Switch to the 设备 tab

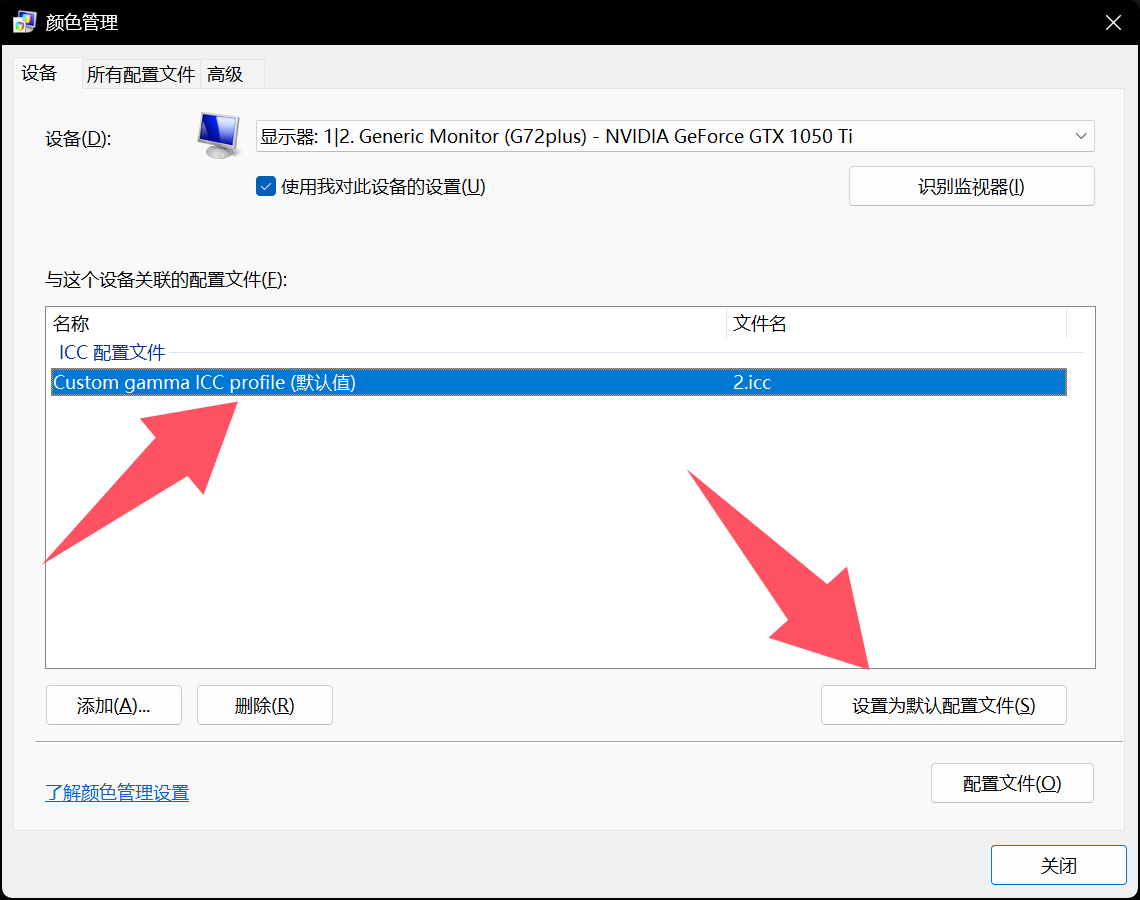pyautogui.click(x=40, y=73)
